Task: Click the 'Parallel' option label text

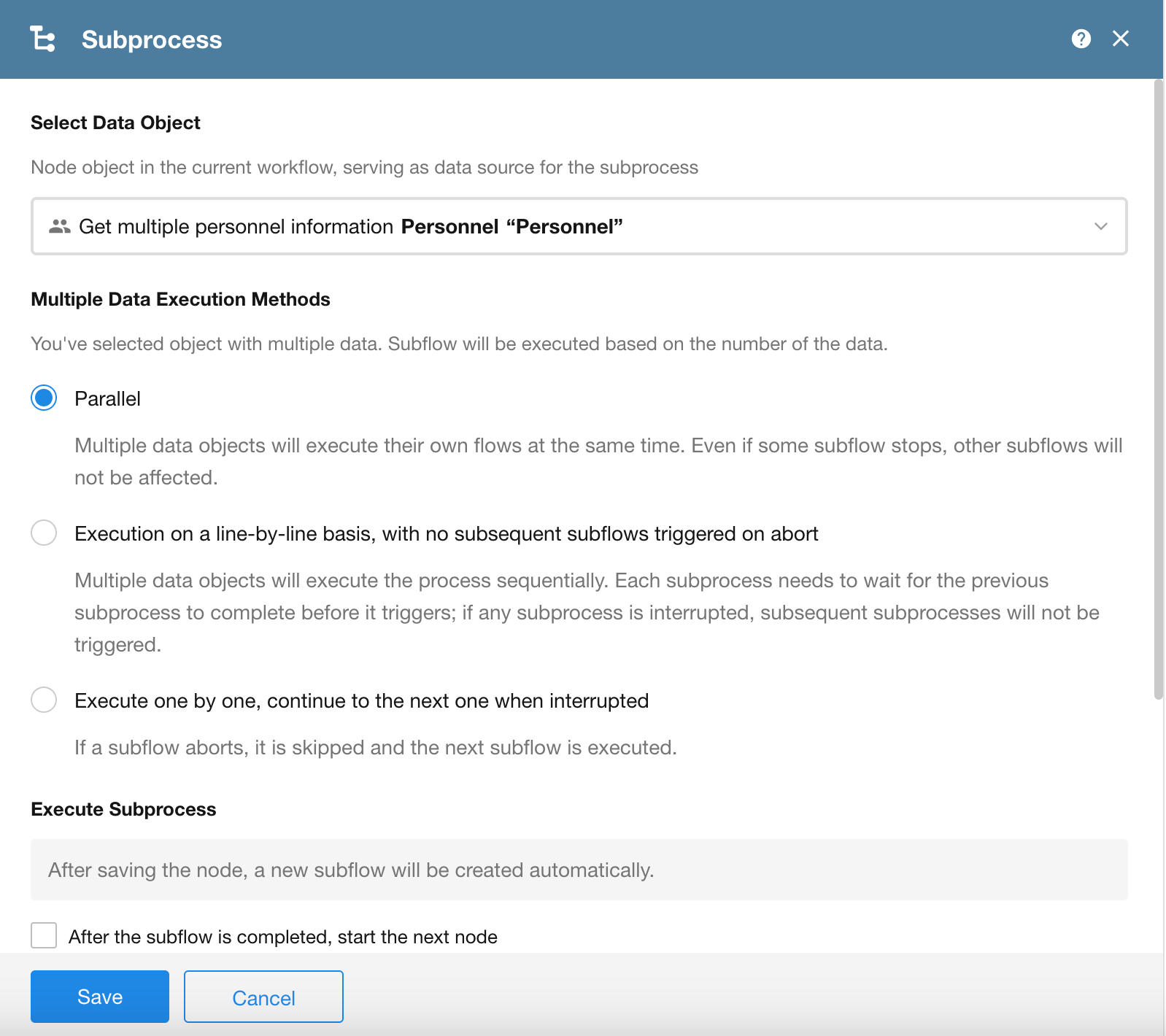Action: tap(107, 399)
